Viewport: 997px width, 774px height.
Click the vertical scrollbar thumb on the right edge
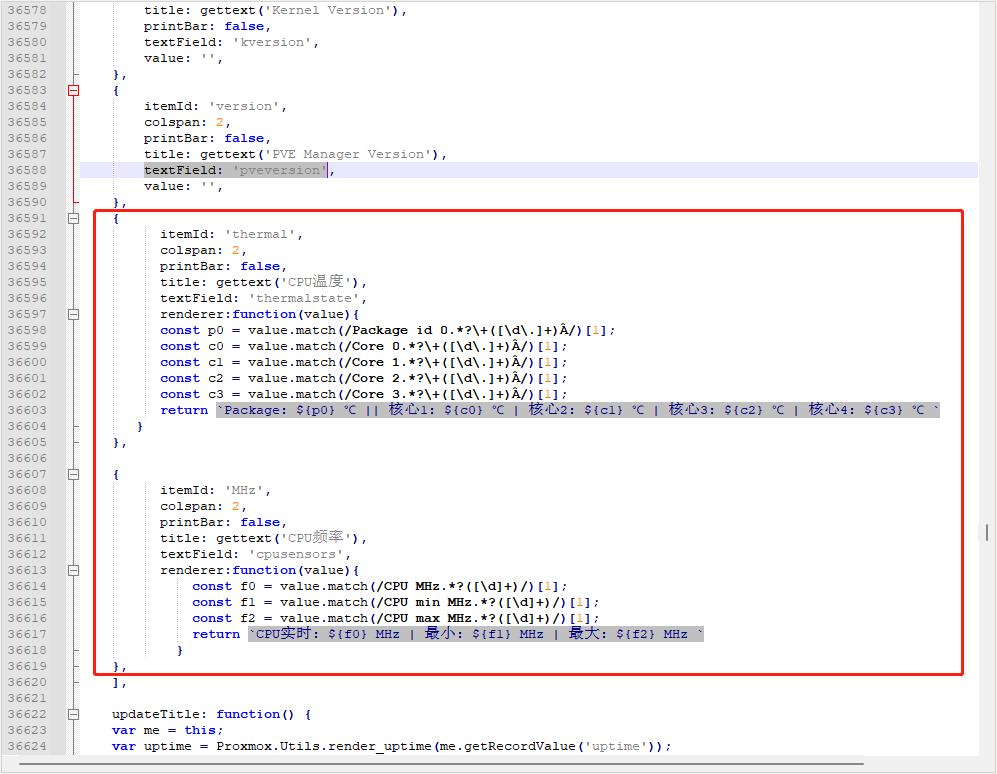pyautogui.click(x=987, y=533)
